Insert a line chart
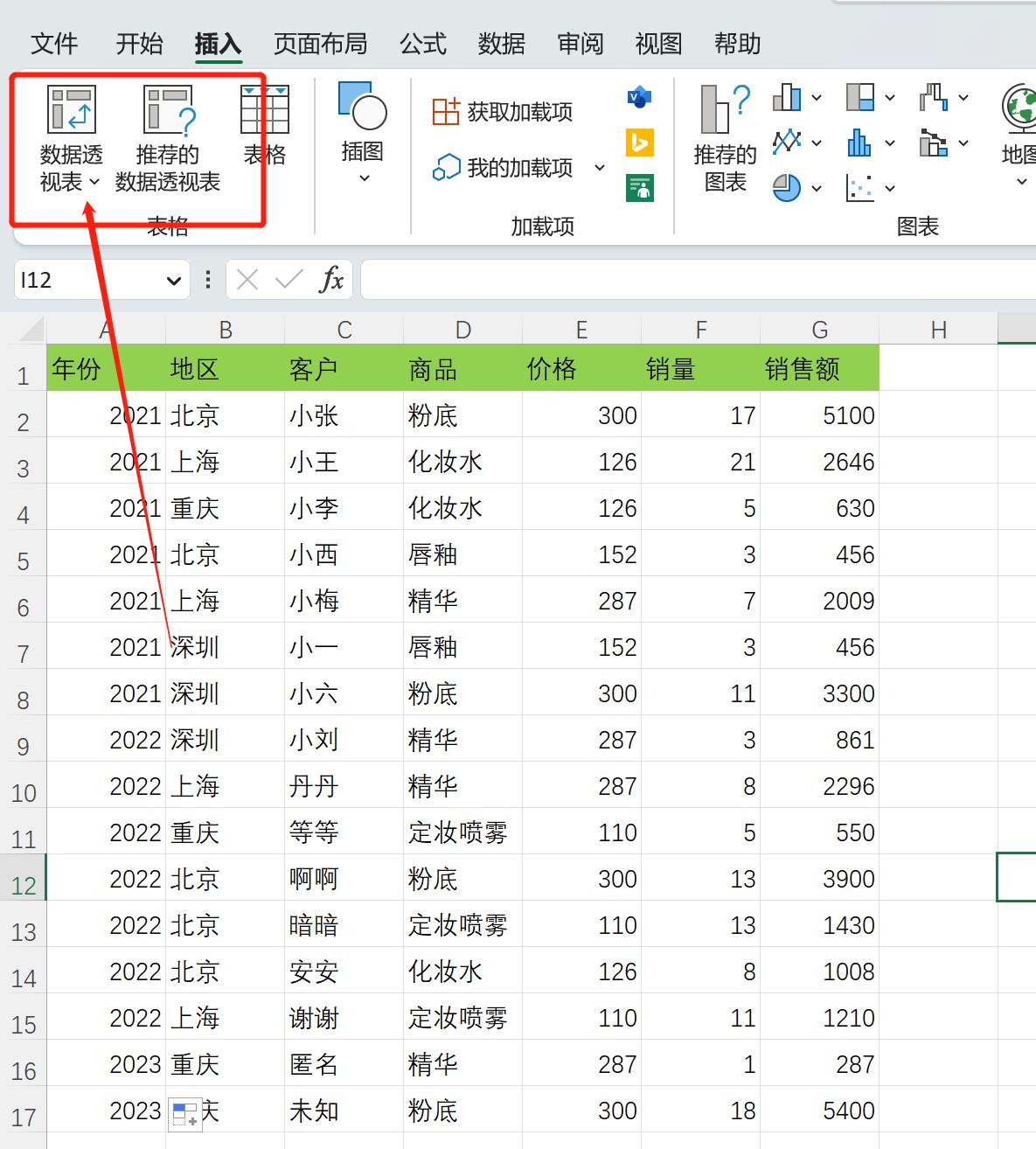Image resolution: width=1036 pixels, height=1149 pixels. click(787, 143)
